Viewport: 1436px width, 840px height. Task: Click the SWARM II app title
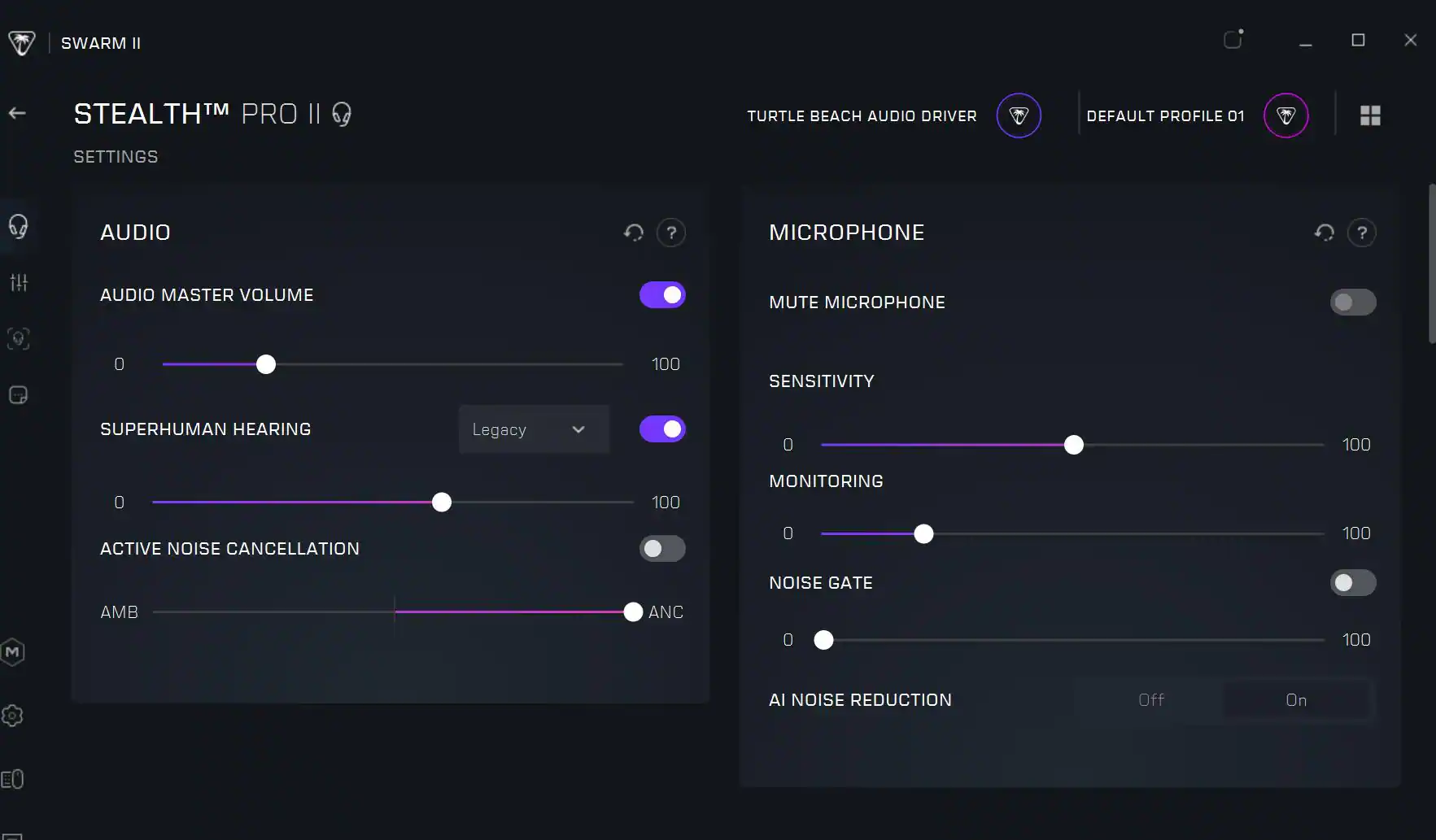coord(101,43)
